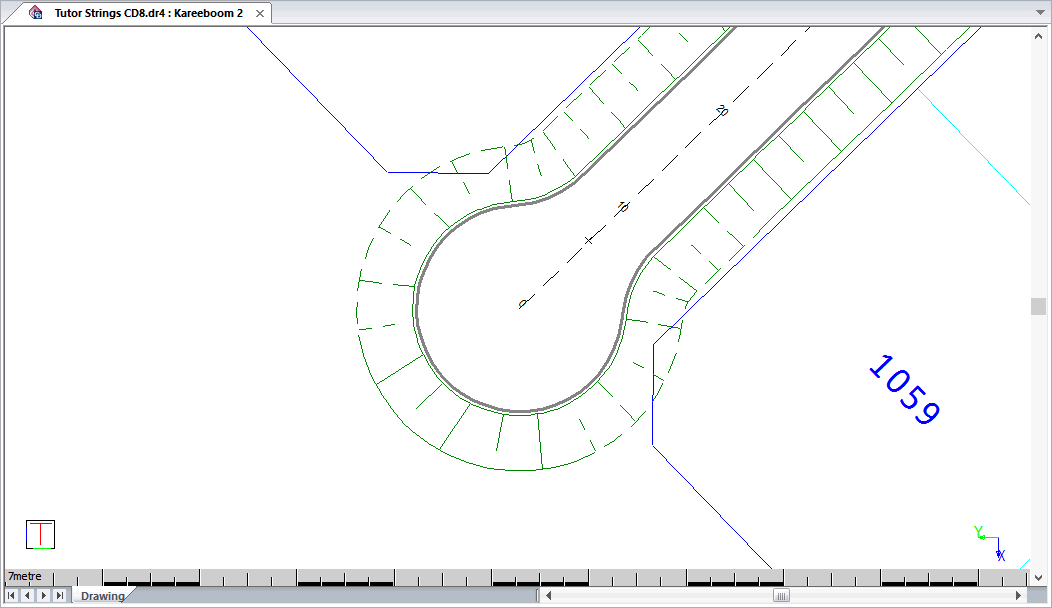Image resolution: width=1052 pixels, height=608 pixels.
Task: Close the Tutor Strings CD8.dr4 tab
Action: click(260, 13)
